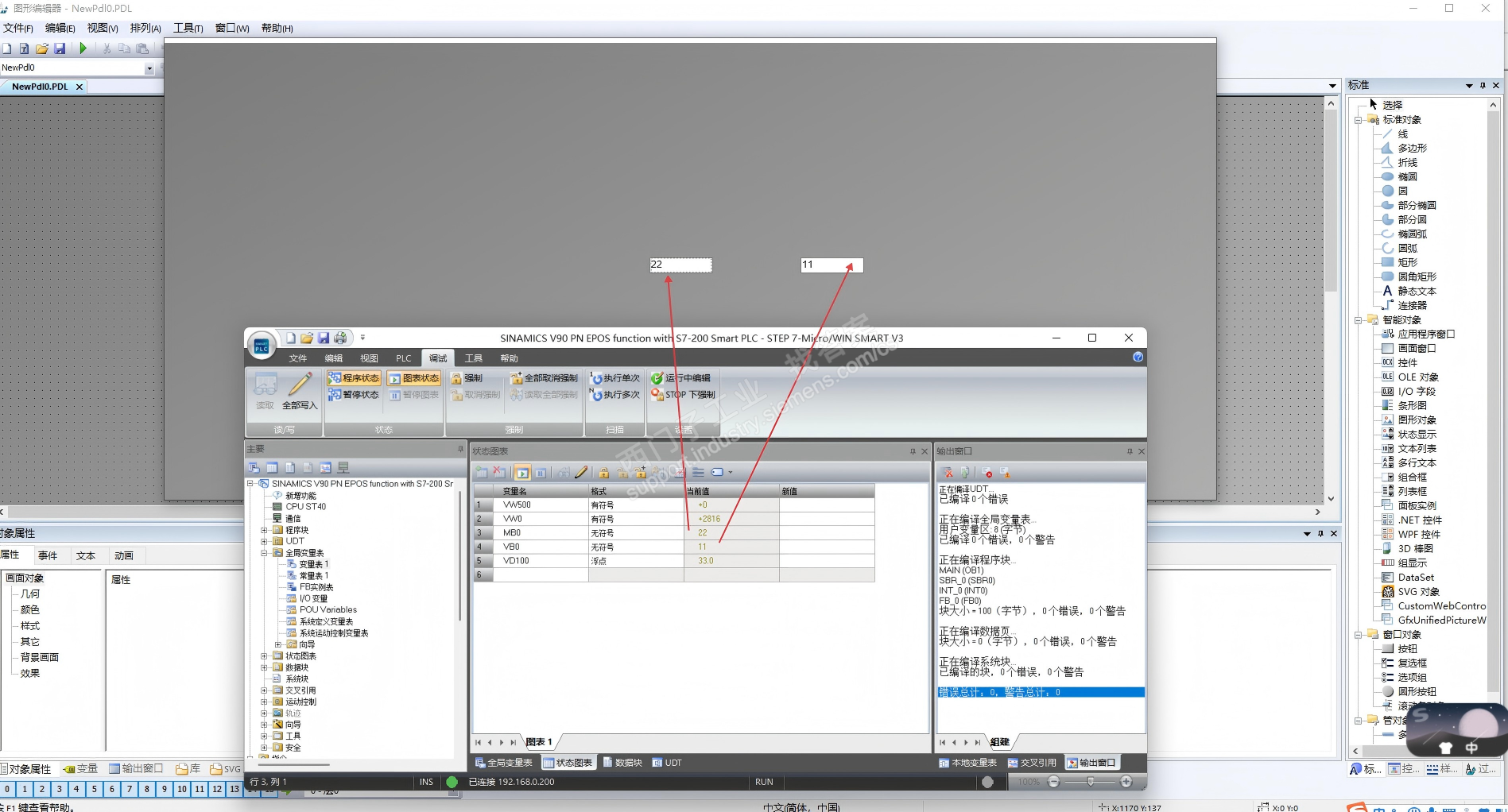Click the blank new-file icon in the graphics editor toolbar
Image resolution: width=1508 pixels, height=812 pixels.
(x=6, y=48)
